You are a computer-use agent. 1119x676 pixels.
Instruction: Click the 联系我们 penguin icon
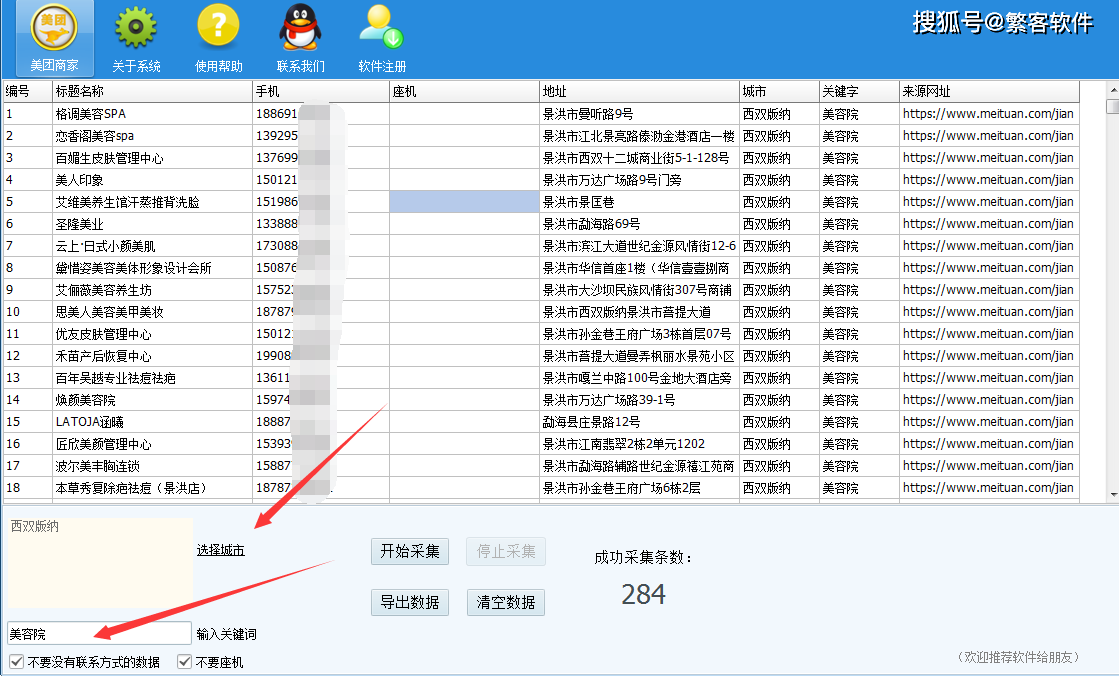(300, 39)
